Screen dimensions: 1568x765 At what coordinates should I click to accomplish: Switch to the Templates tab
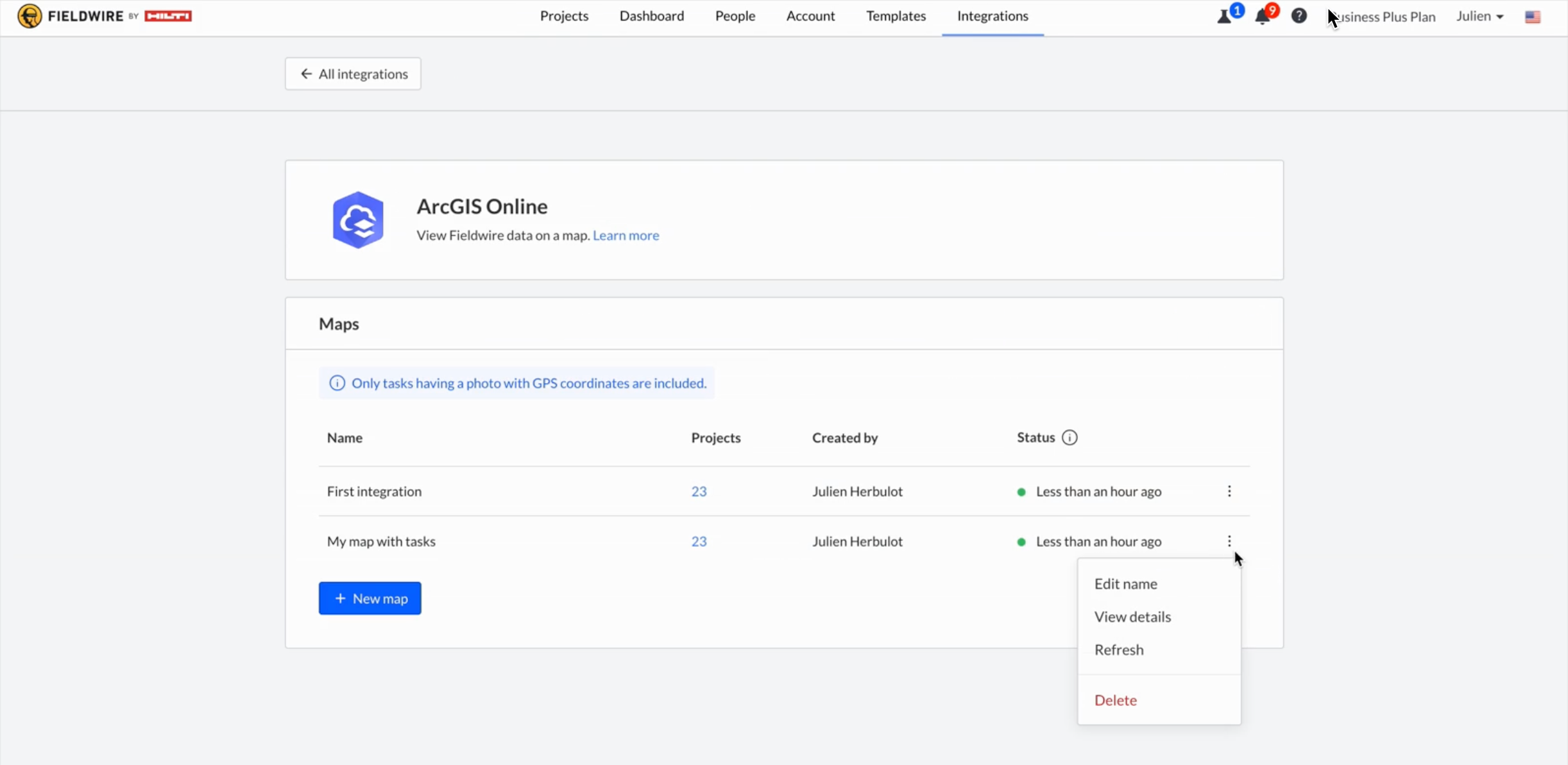(x=896, y=16)
